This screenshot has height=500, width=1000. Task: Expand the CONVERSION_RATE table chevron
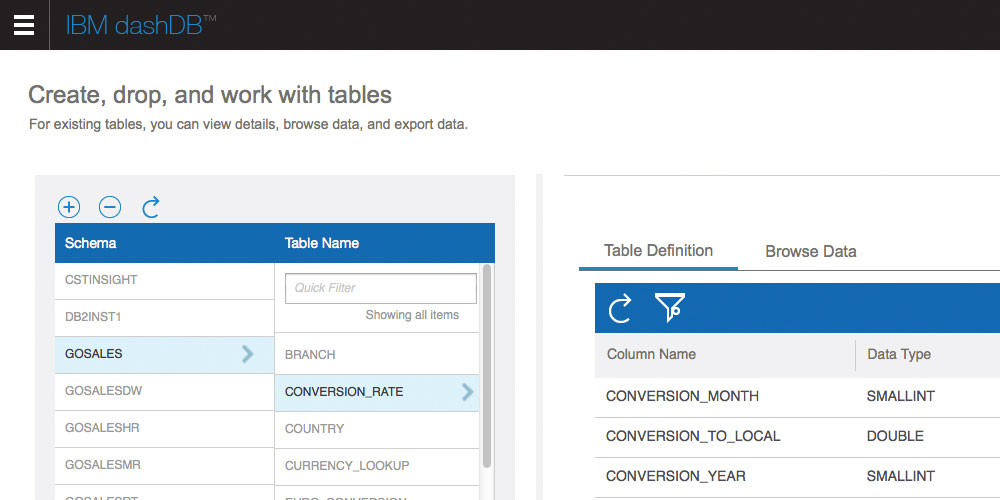click(x=467, y=392)
